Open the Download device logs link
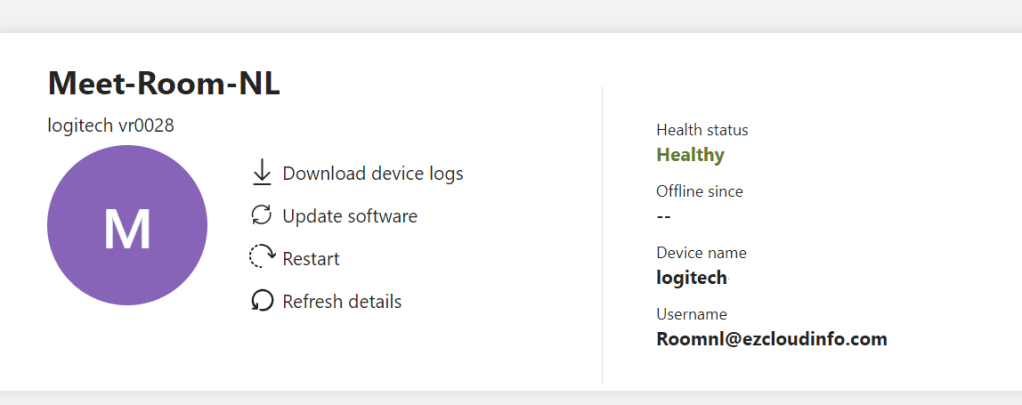1022x405 pixels. (373, 173)
